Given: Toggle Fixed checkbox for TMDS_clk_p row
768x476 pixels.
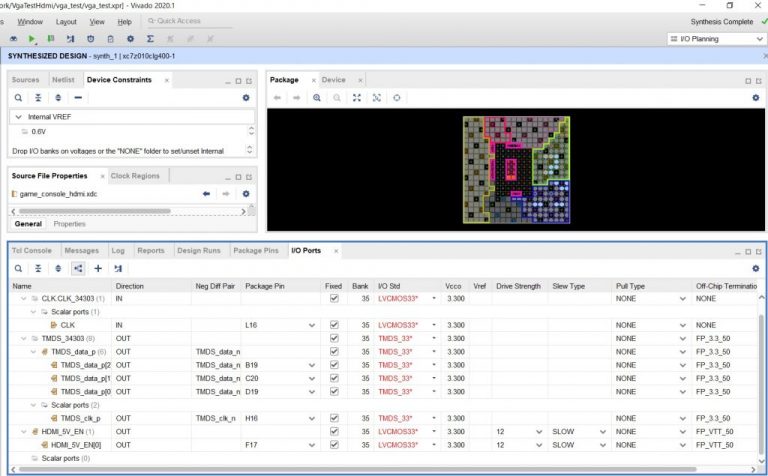Looking at the screenshot, I should (x=333, y=418).
